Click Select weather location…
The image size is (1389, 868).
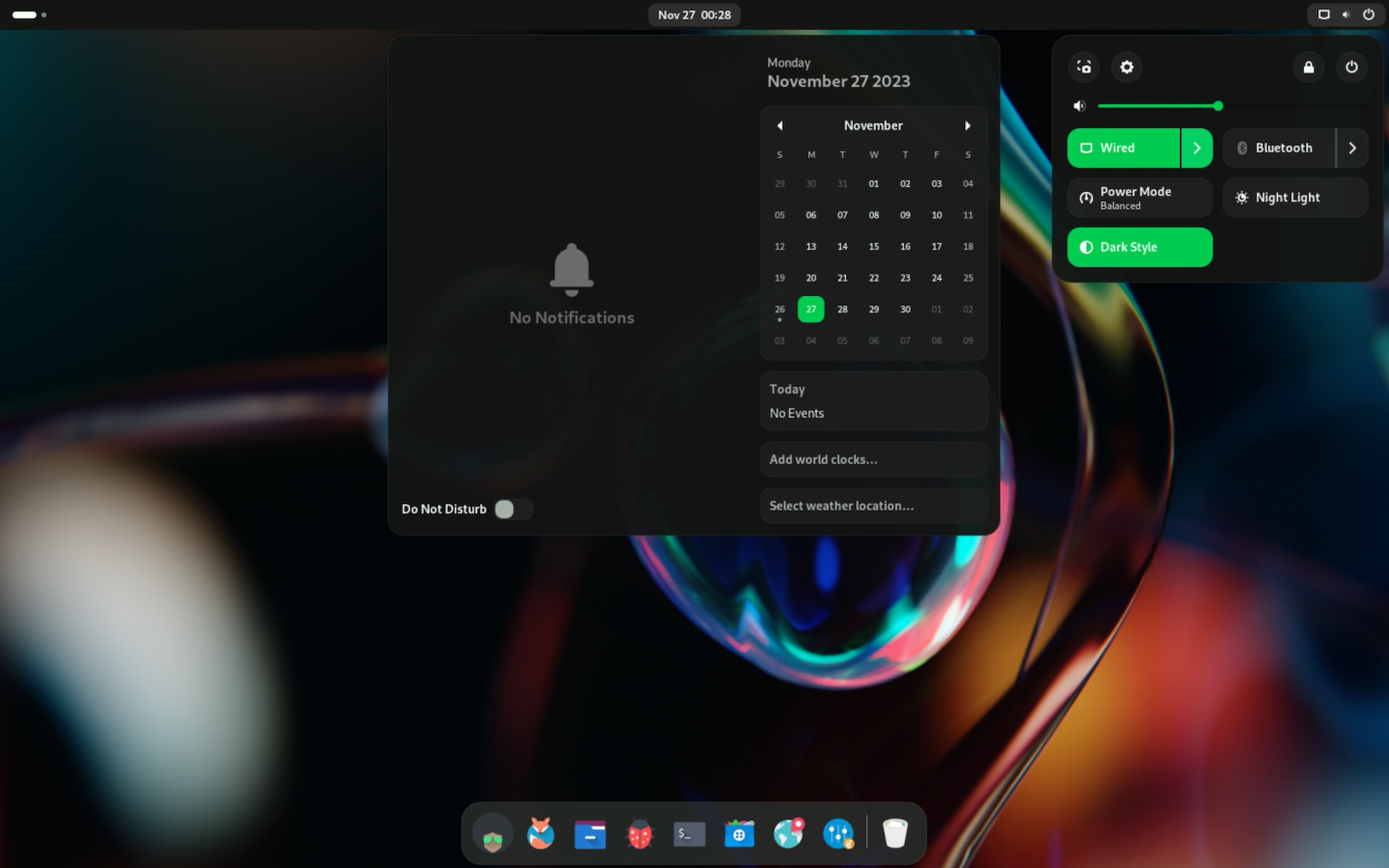click(x=873, y=506)
